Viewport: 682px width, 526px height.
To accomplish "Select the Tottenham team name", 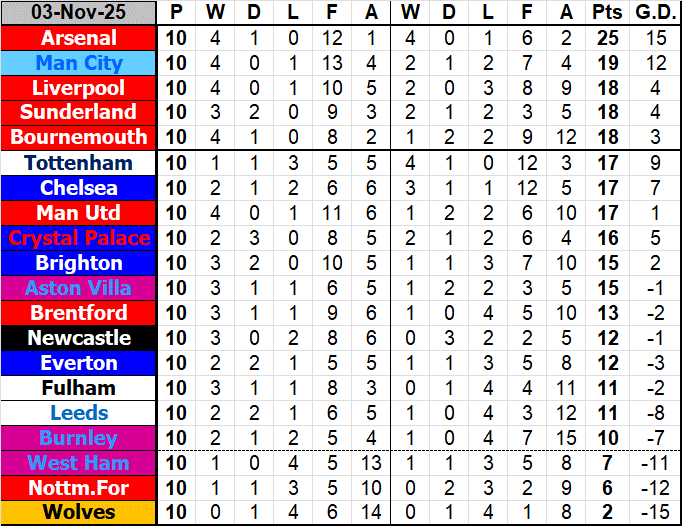I will tap(79, 163).
